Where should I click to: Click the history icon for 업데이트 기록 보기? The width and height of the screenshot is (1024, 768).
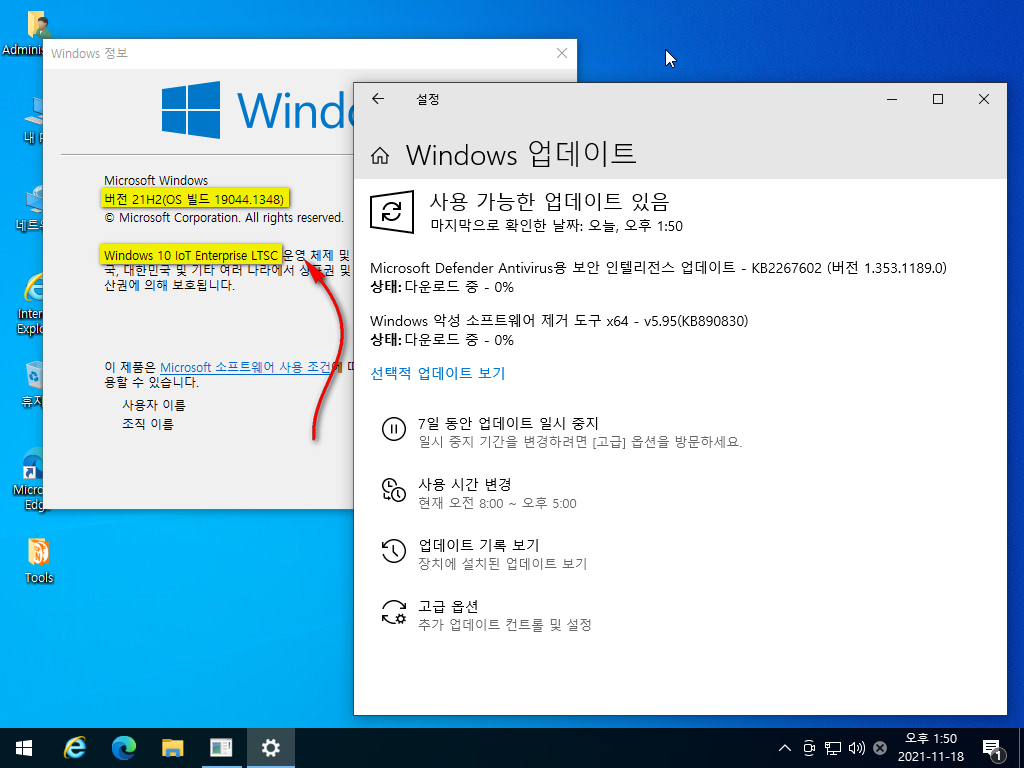393,551
